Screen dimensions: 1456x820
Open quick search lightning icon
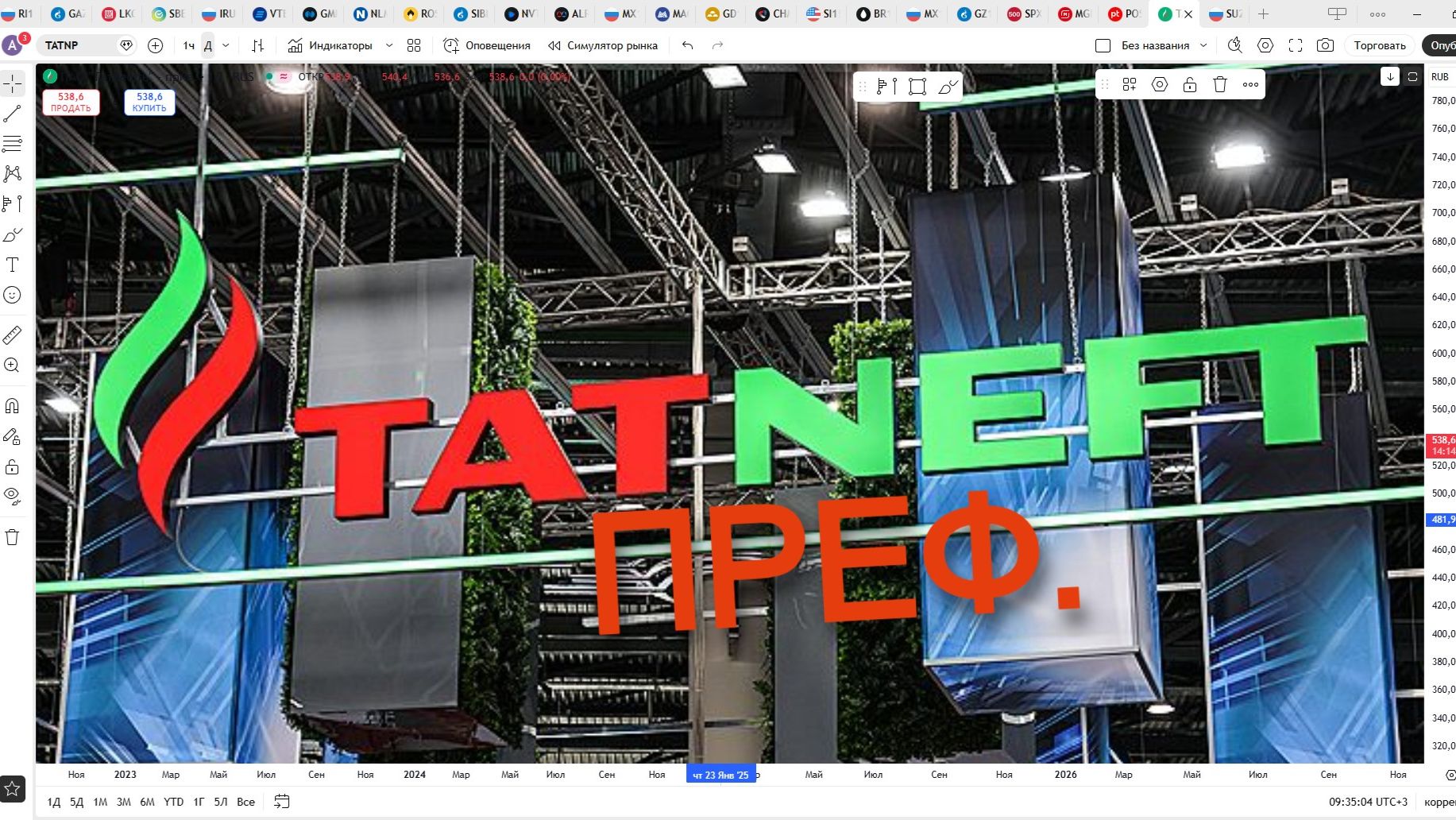point(1234,45)
